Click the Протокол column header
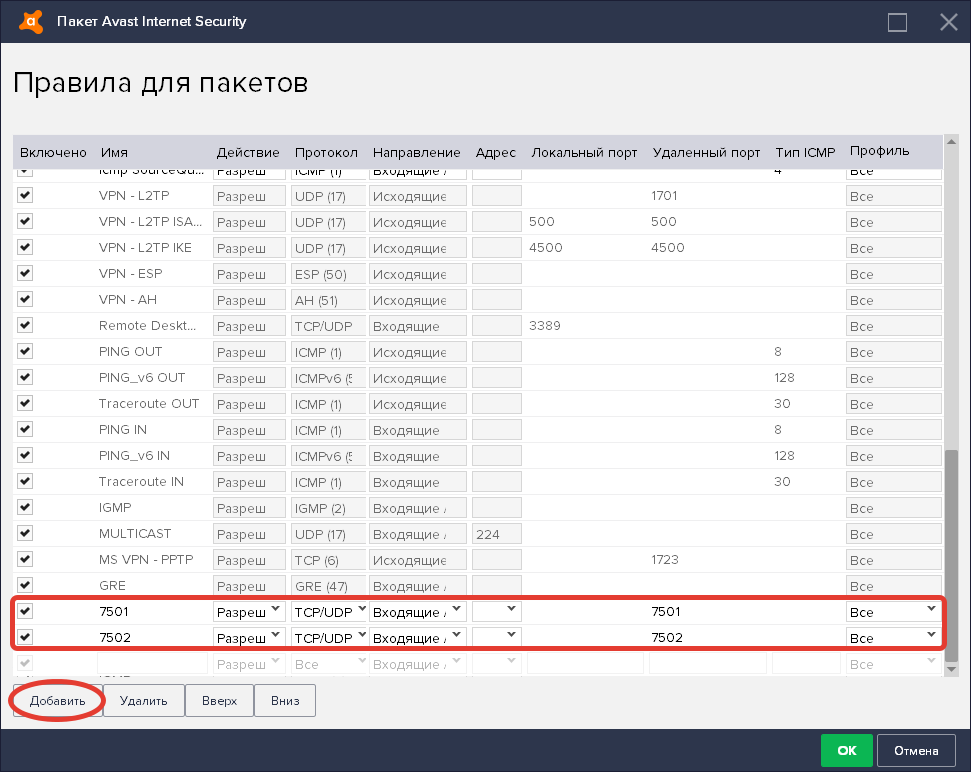 [x=326, y=152]
